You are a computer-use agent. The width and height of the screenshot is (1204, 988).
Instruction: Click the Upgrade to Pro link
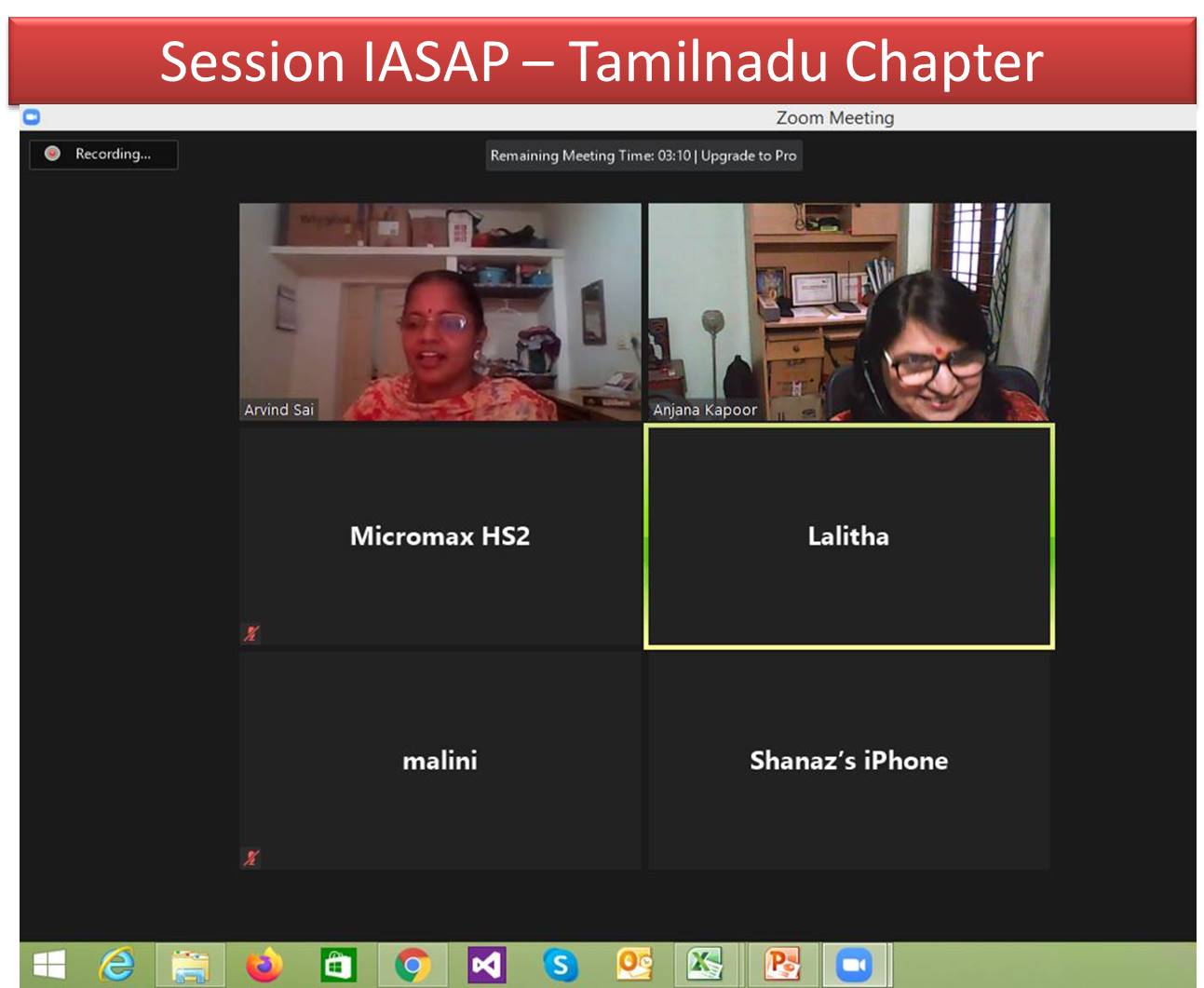(x=749, y=156)
